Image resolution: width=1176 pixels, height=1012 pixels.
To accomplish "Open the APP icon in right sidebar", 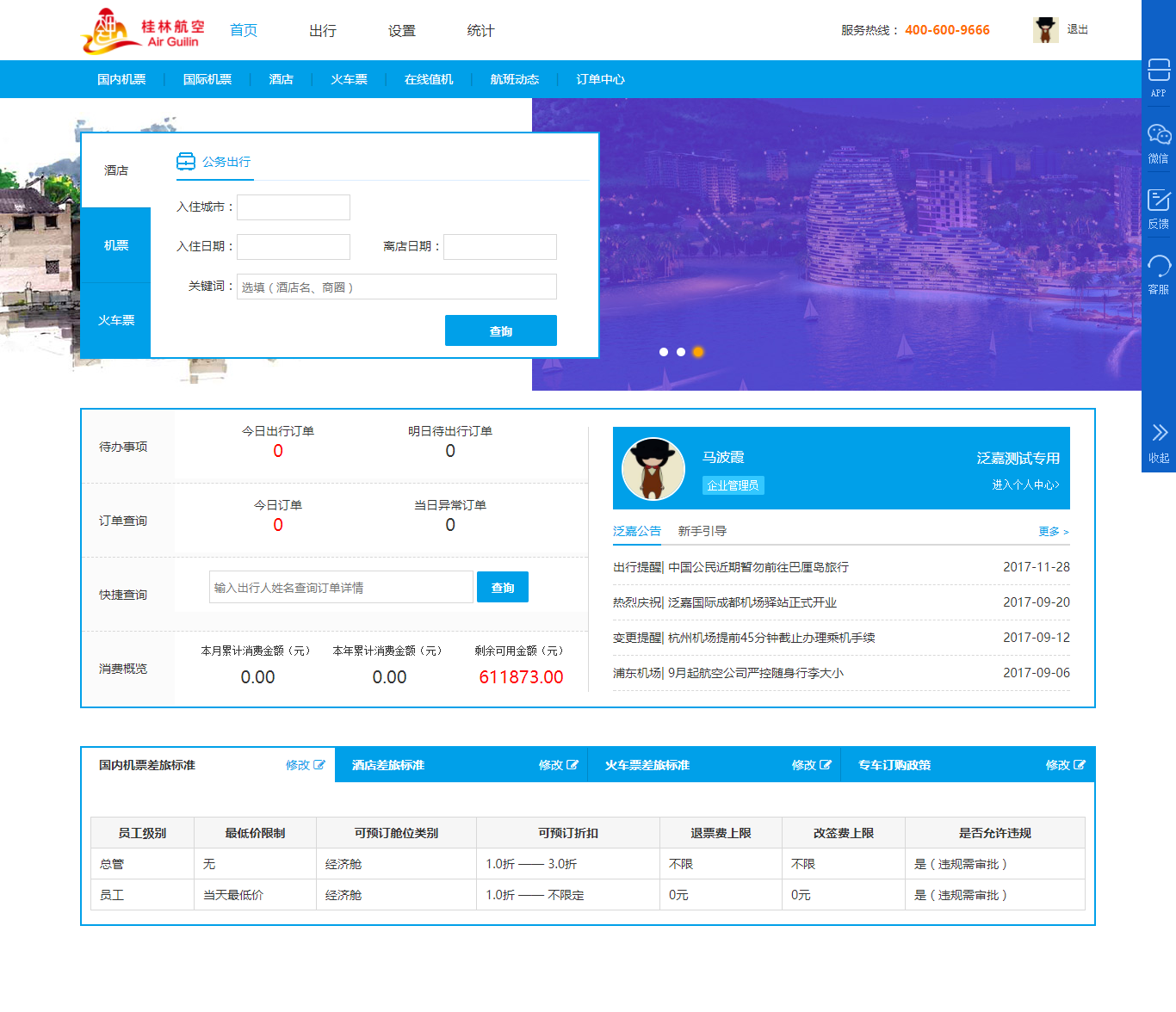I will pyautogui.click(x=1159, y=71).
